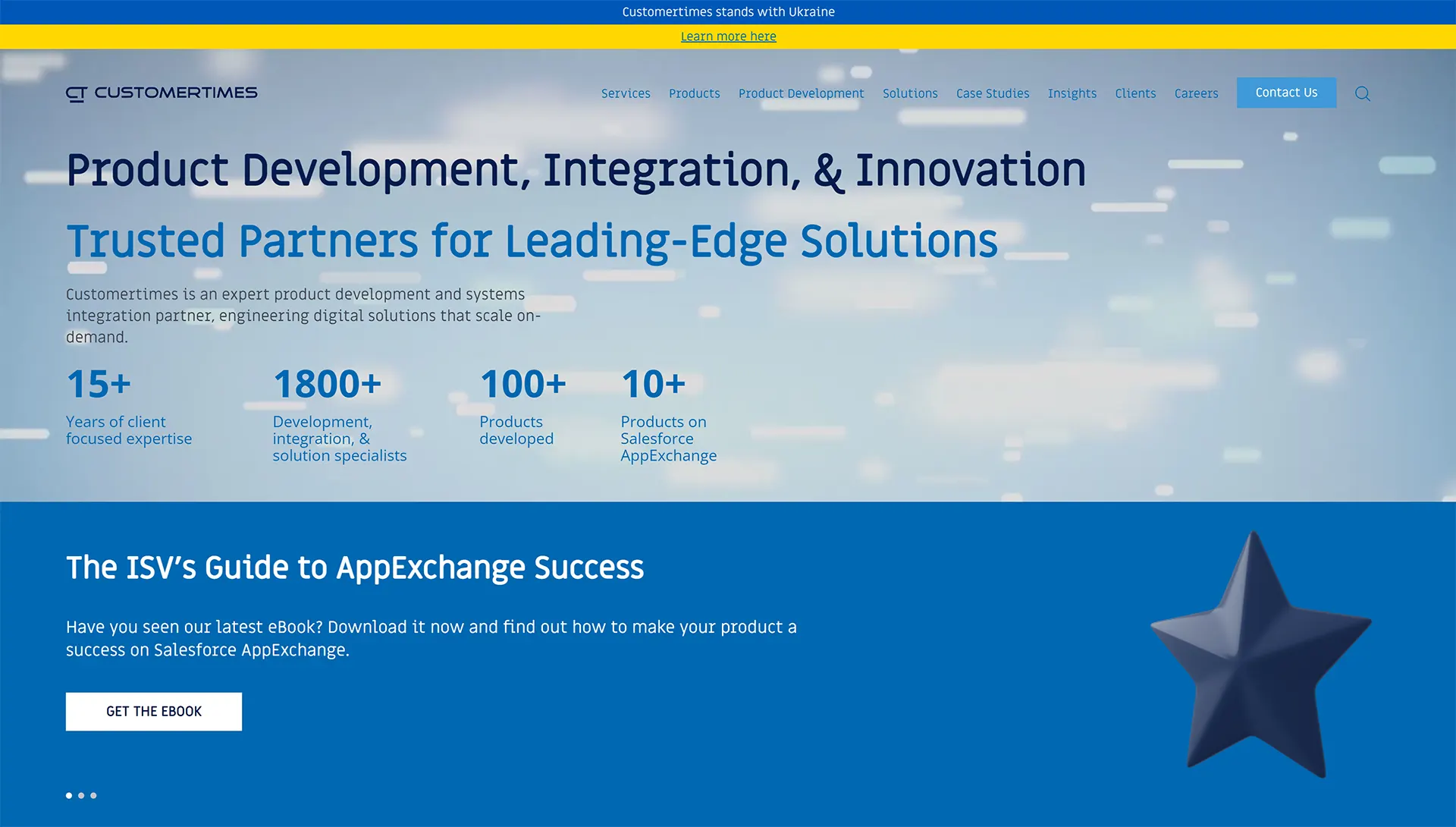Image resolution: width=1456 pixels, height=827 pixels.
Task: Click the ISV's Guide to AppExchange Success heading
Action: (x=355, y=568)
